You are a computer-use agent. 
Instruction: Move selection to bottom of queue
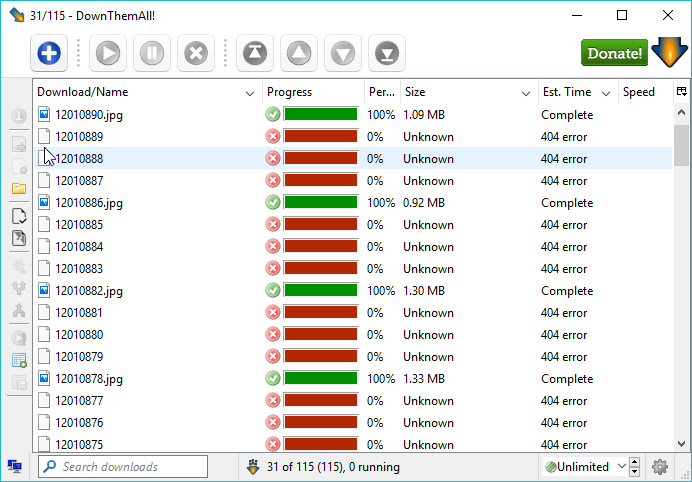[387, 53]
